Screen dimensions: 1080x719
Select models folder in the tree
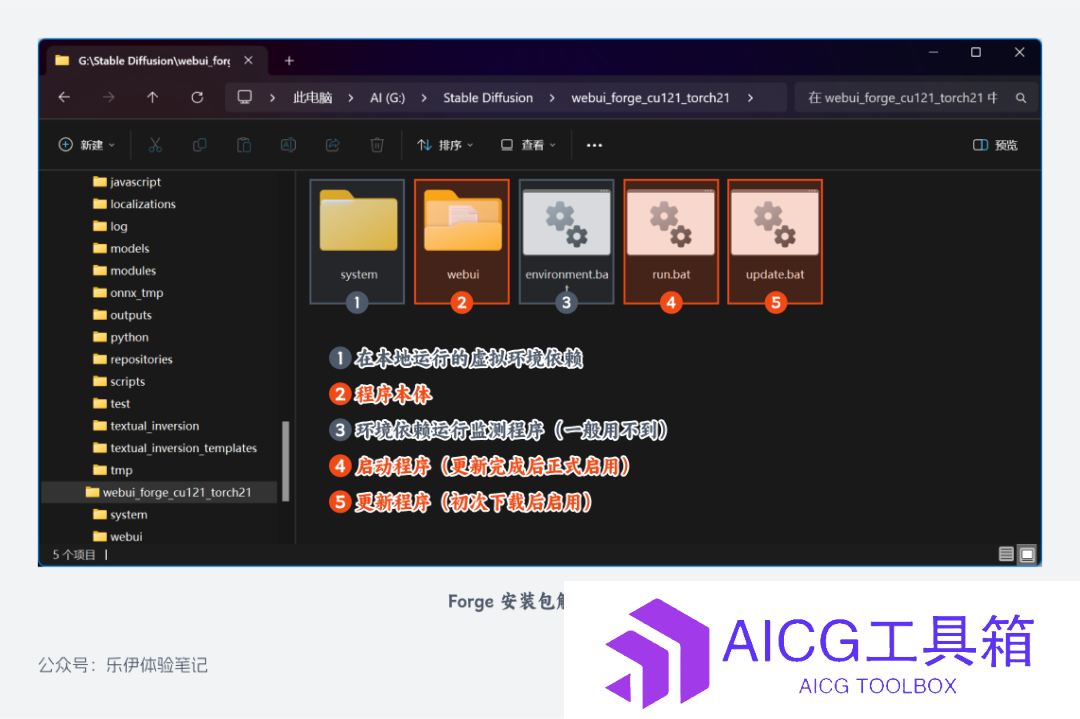[121, 248]
